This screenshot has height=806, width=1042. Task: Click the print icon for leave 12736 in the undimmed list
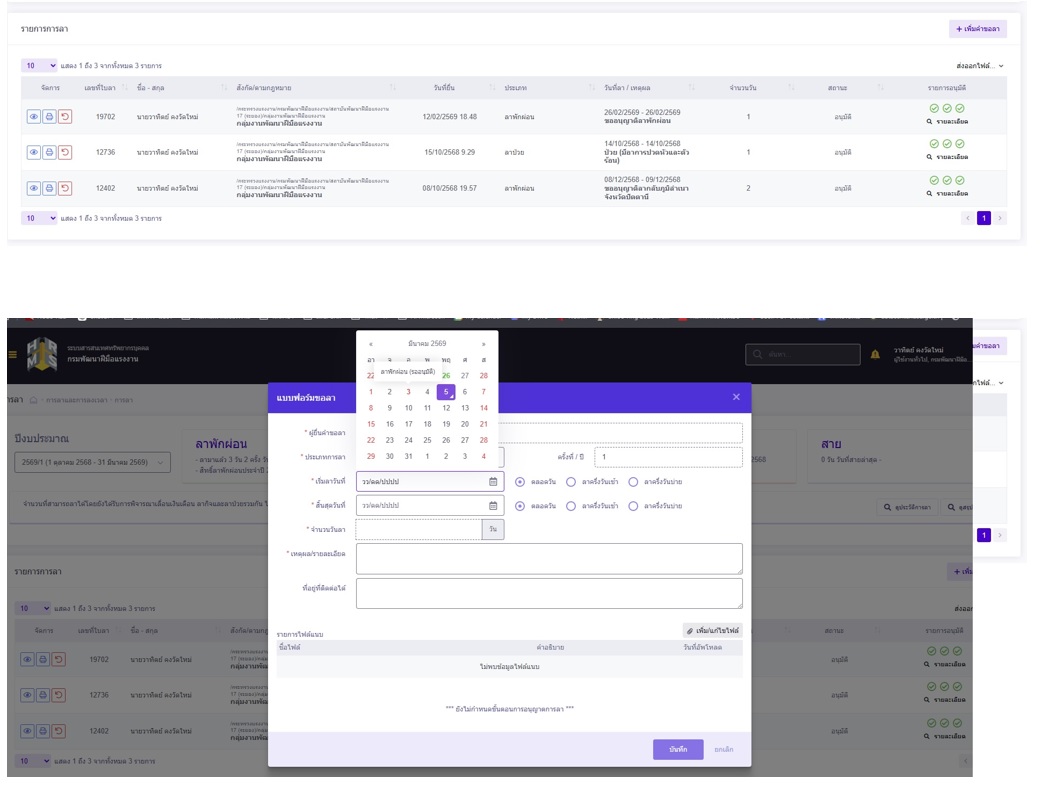click(49, 152)
